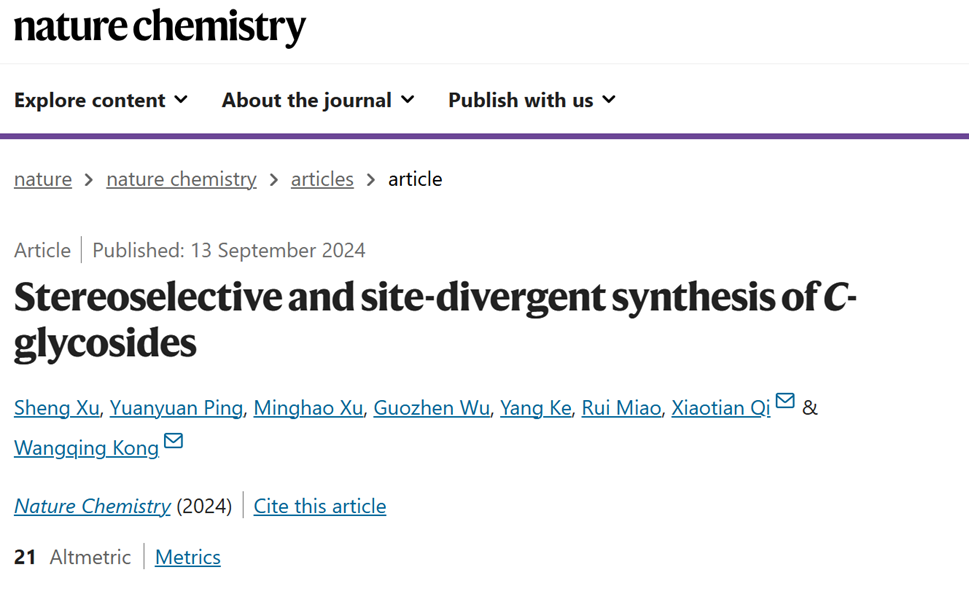The width and height of the screenshot is (969, 602).
Task: Open the Nature Chemistry journal citation link
Action: (x=92, y=506)
